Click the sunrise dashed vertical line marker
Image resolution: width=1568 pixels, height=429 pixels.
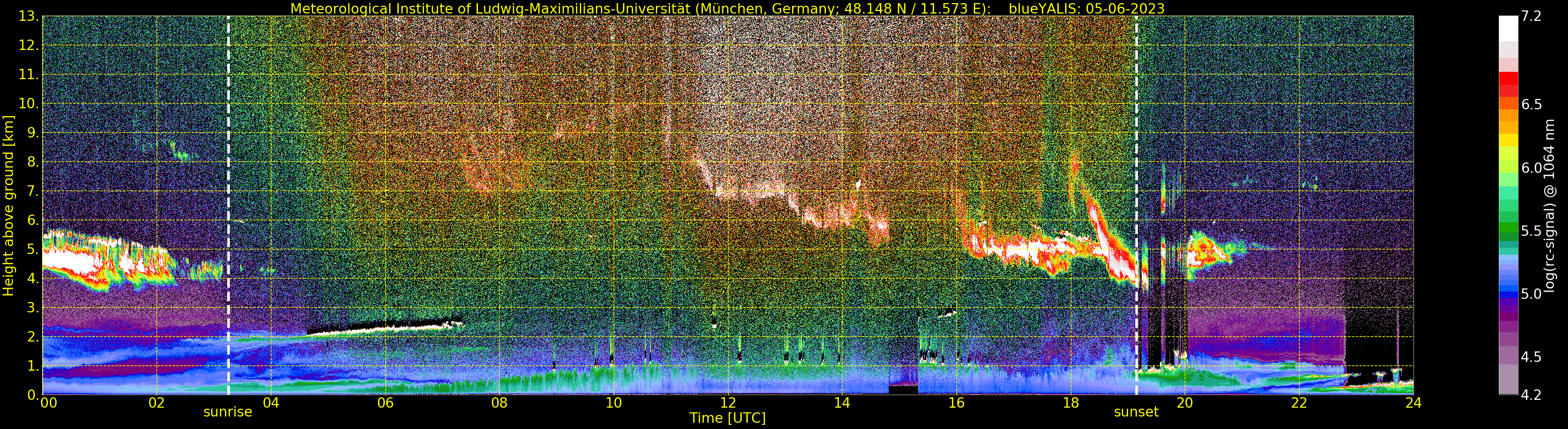[228, 205]
